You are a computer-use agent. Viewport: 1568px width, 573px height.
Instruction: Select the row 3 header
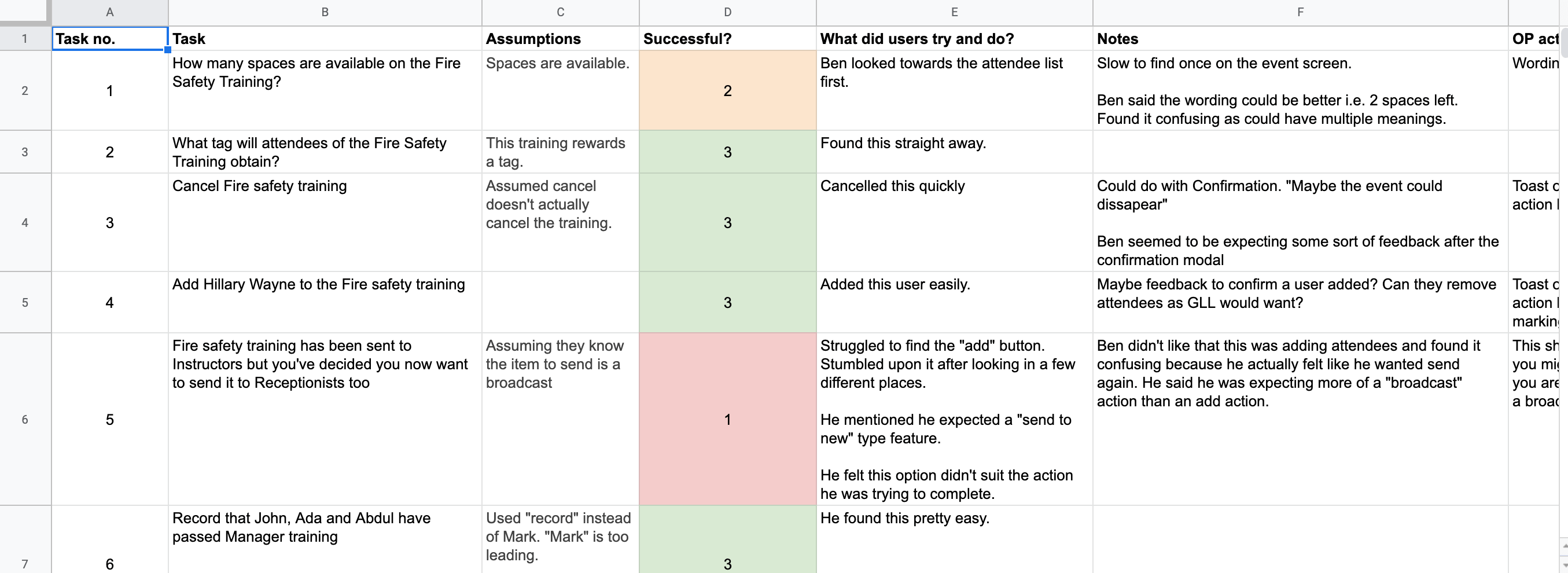click(25, 152)
